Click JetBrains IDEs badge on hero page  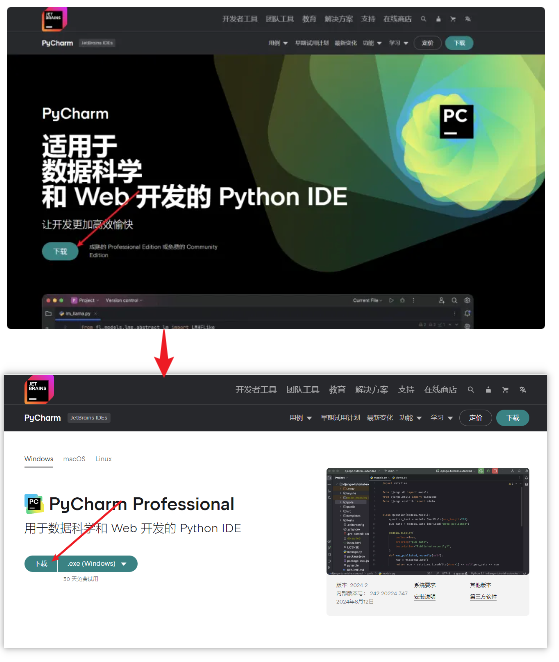[x=97, y=43]
